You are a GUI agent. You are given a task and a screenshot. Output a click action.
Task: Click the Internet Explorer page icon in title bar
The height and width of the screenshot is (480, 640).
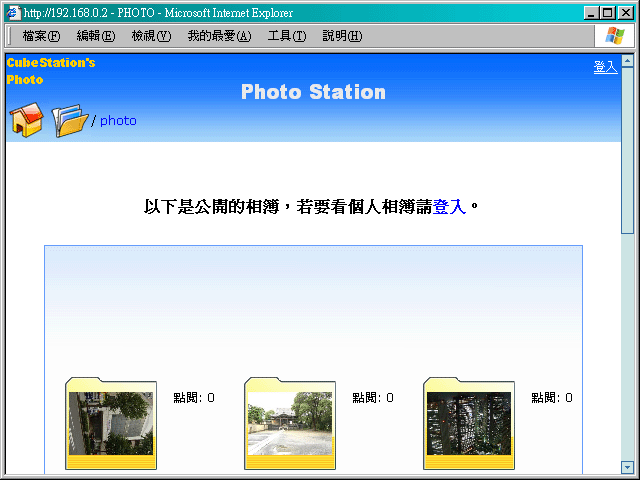(13, 13)
